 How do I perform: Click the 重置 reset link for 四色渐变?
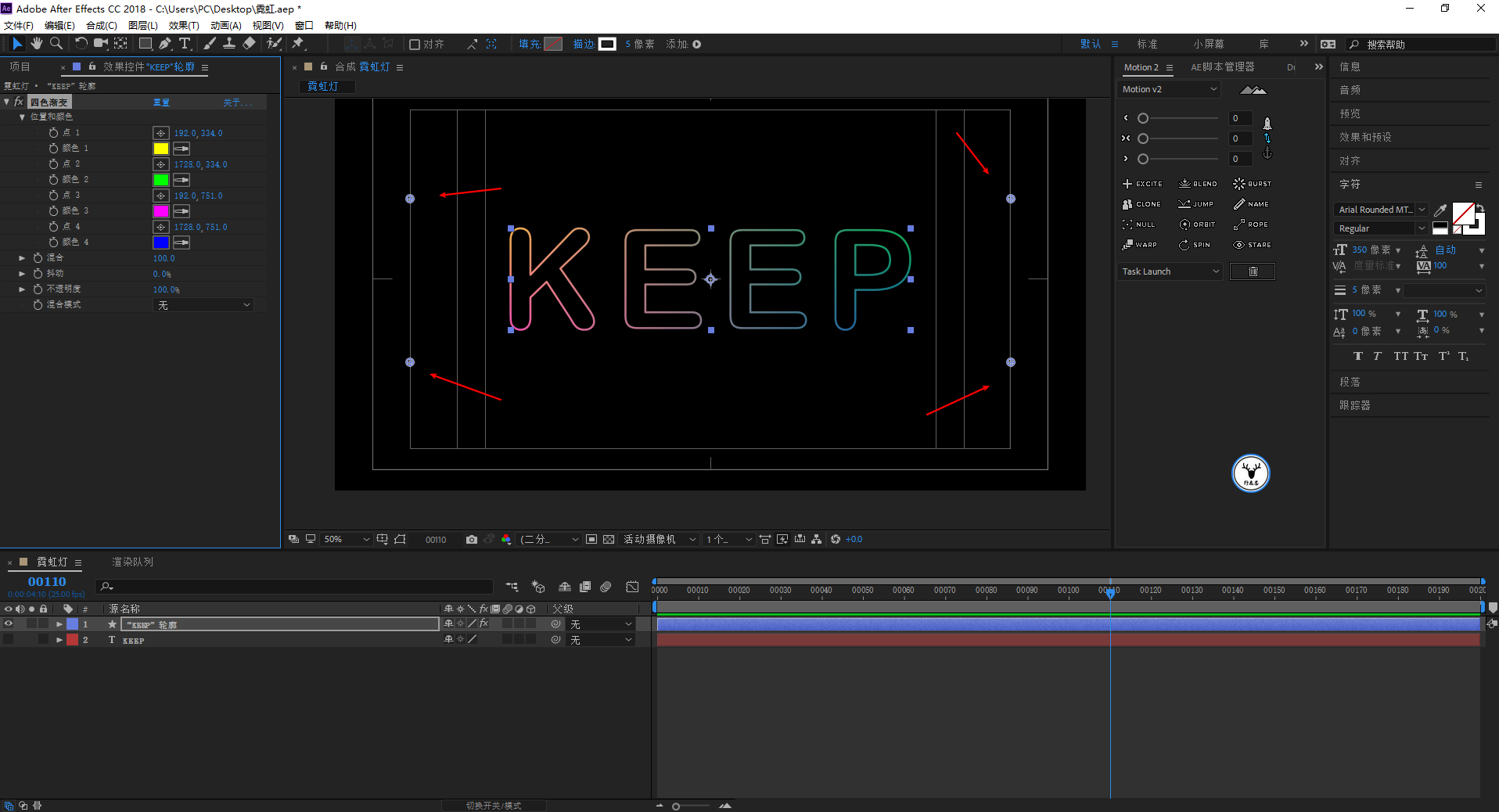(x=161, y=102)
